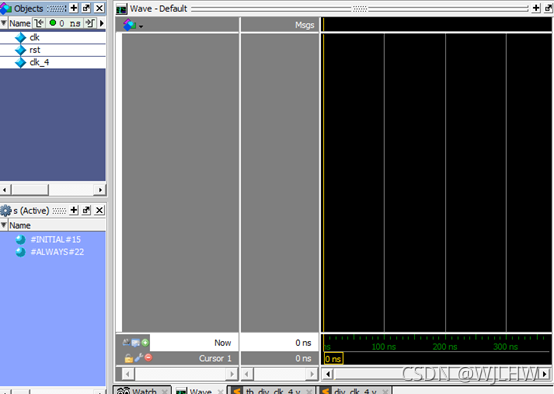The width and height of the screenshot is (554, 394).
Task: Click the 300 ns timeline mark
Action: pyautogui.click(x=506, y=347)
